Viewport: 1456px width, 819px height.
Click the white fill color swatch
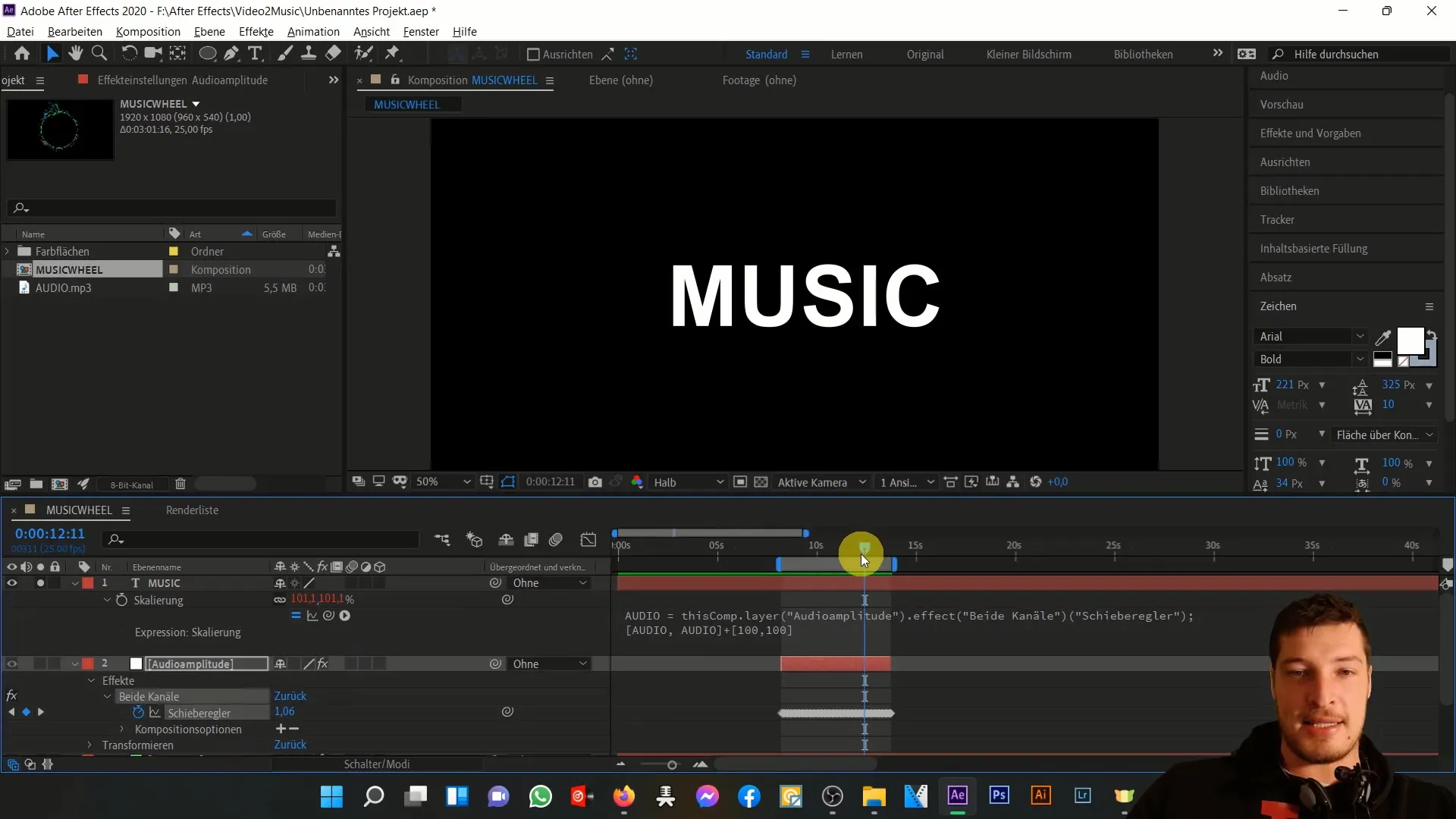coord(1410,341)
